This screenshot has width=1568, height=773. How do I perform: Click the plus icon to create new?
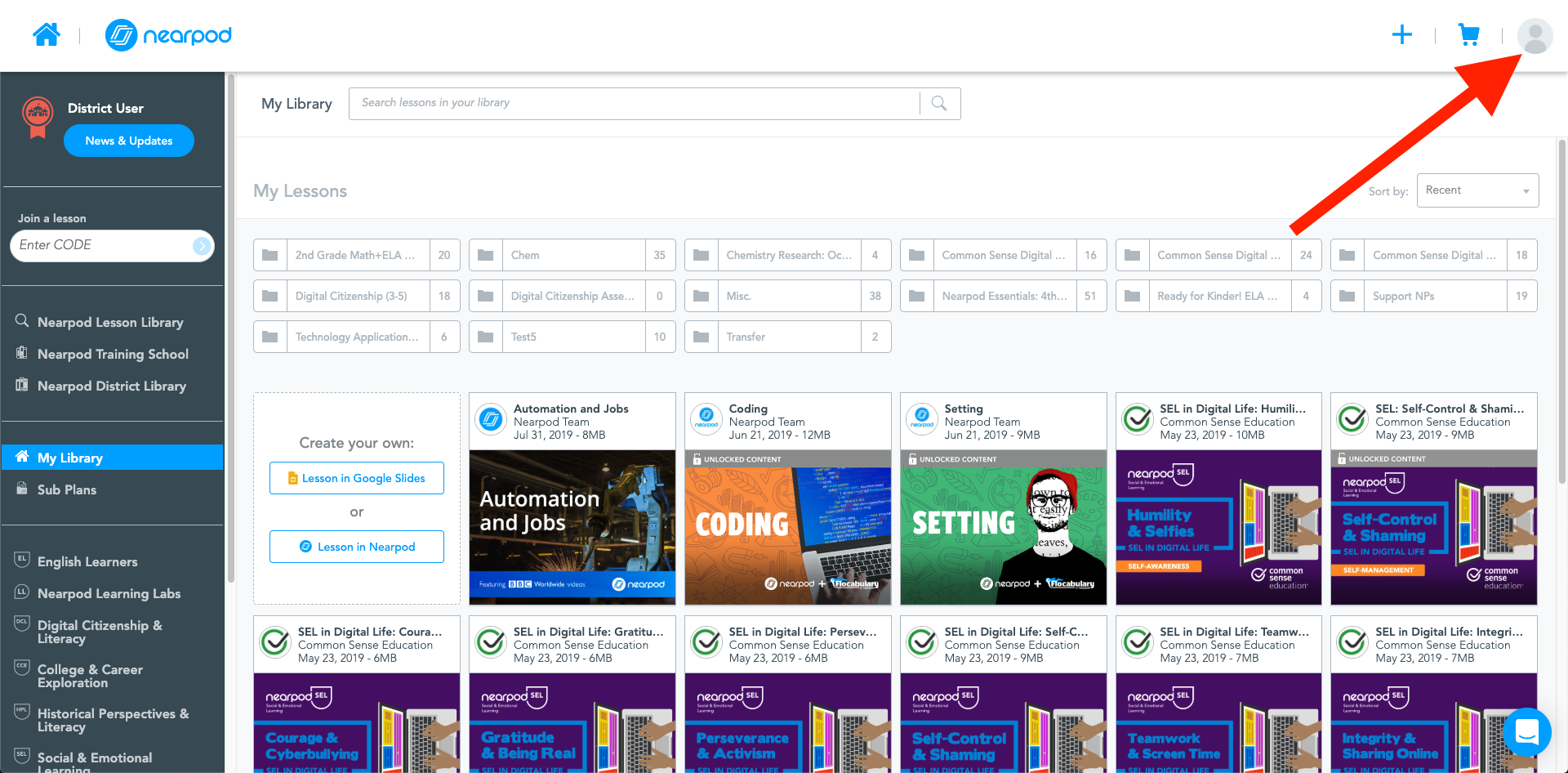coord(1401,35)
